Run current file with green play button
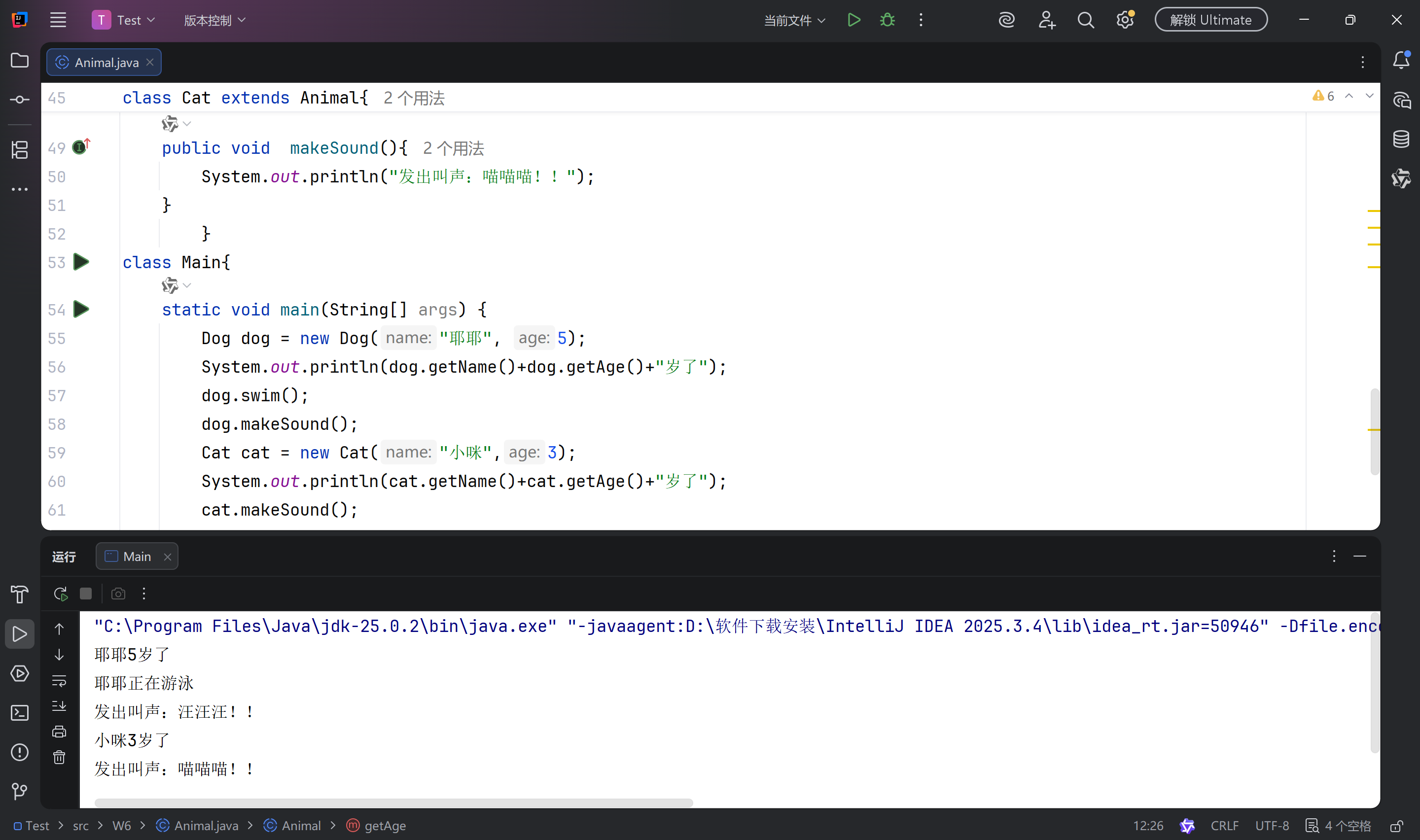The image size is (1420, 840). (853, 20)
